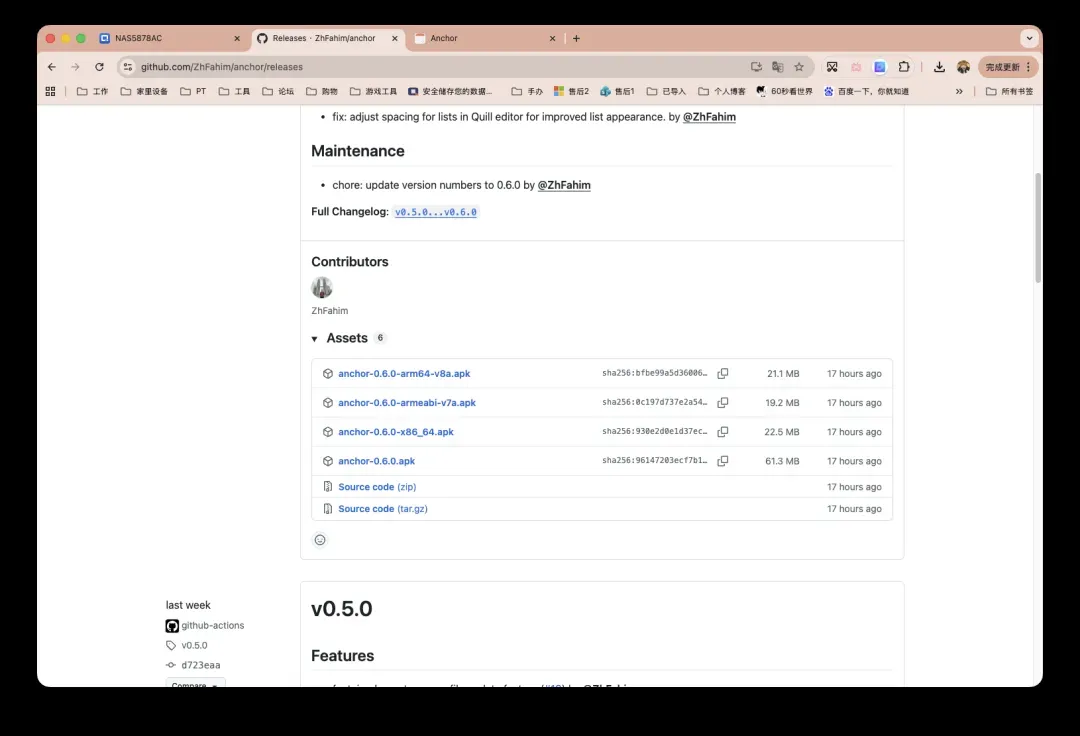Open the apps grid in bookmarks bar
Image resolution: width=1080 pixels, height=736 pixels.
51,91
